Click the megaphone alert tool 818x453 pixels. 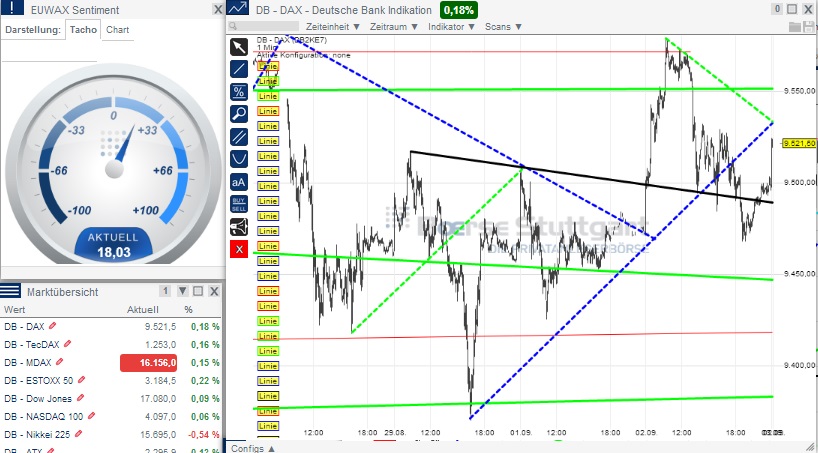coord(239,226)
